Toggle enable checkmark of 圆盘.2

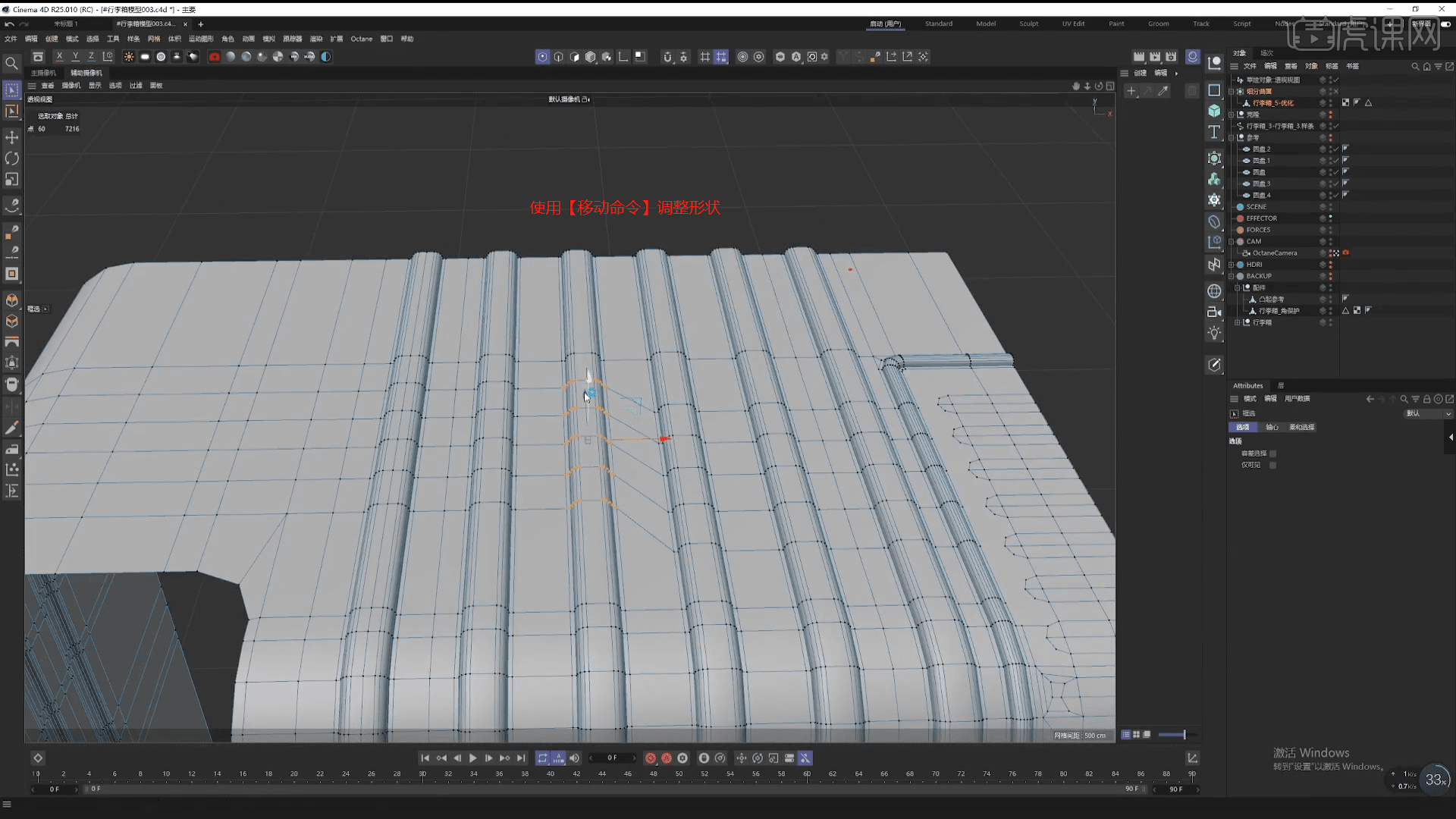tap(1336, 149)
